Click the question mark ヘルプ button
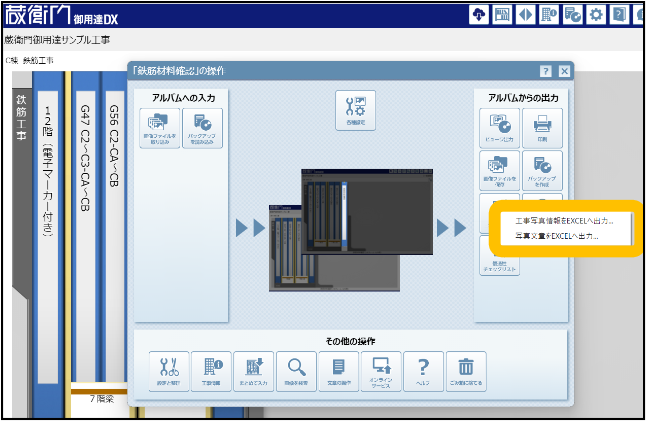The height and width of the screenshot is (421, 646). click(x=423, y=370)
